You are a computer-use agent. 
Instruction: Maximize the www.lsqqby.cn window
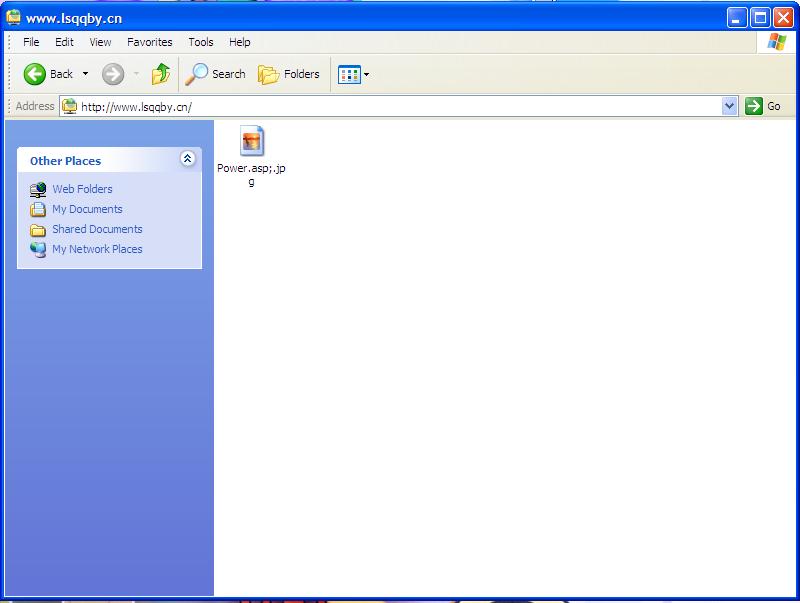(760, 18)
